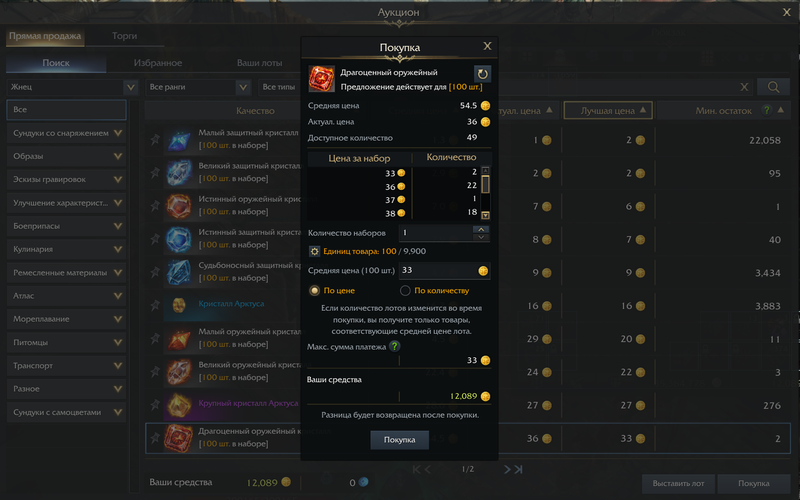Increase Количество наборов with up stepper
800x500 pixels.
481,229
